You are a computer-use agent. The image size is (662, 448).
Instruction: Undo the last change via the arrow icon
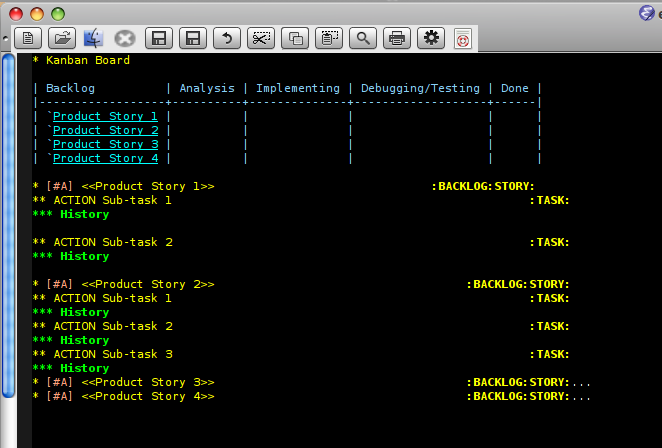pos(227,38)
